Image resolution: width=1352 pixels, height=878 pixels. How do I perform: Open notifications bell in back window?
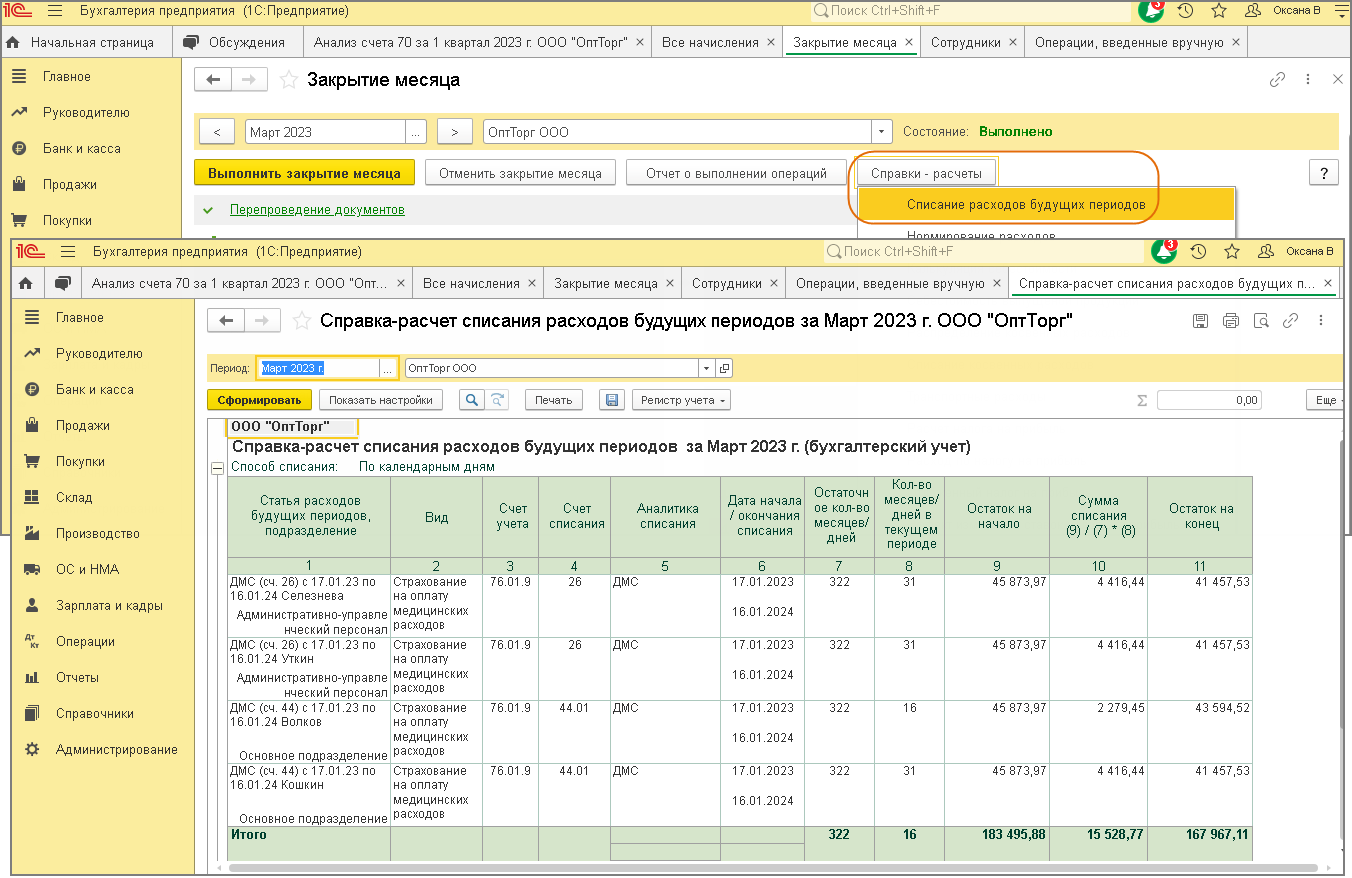1150,10
